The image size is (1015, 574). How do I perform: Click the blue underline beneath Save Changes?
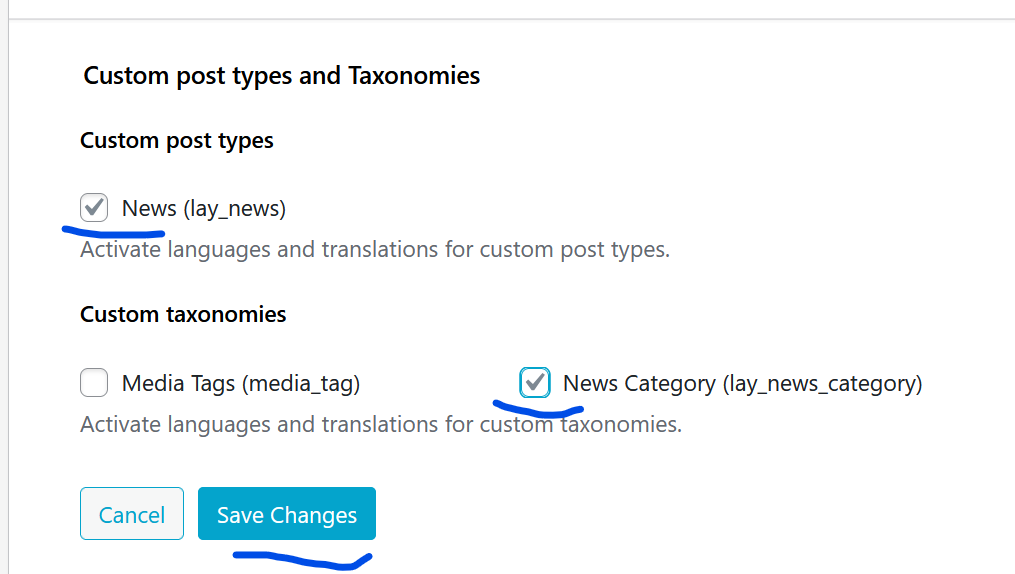302,558
